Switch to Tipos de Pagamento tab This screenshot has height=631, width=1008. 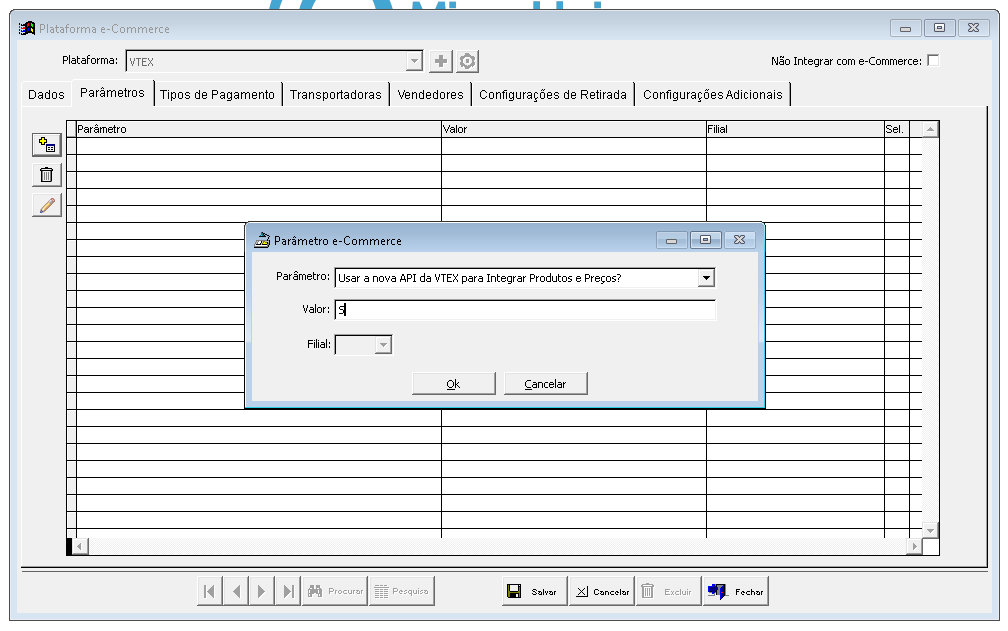click(217, 94)
